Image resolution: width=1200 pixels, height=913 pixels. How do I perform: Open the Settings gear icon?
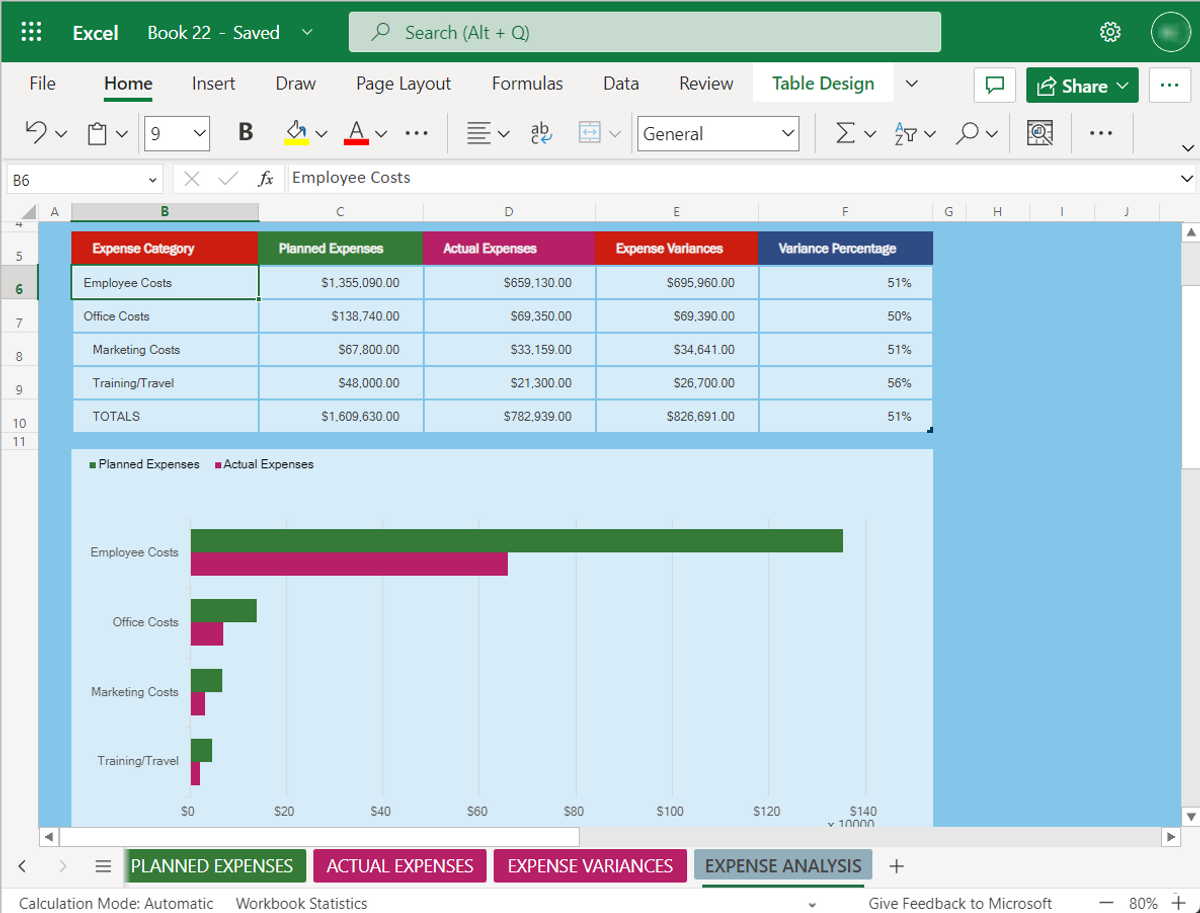click(x=1110, y=32)
